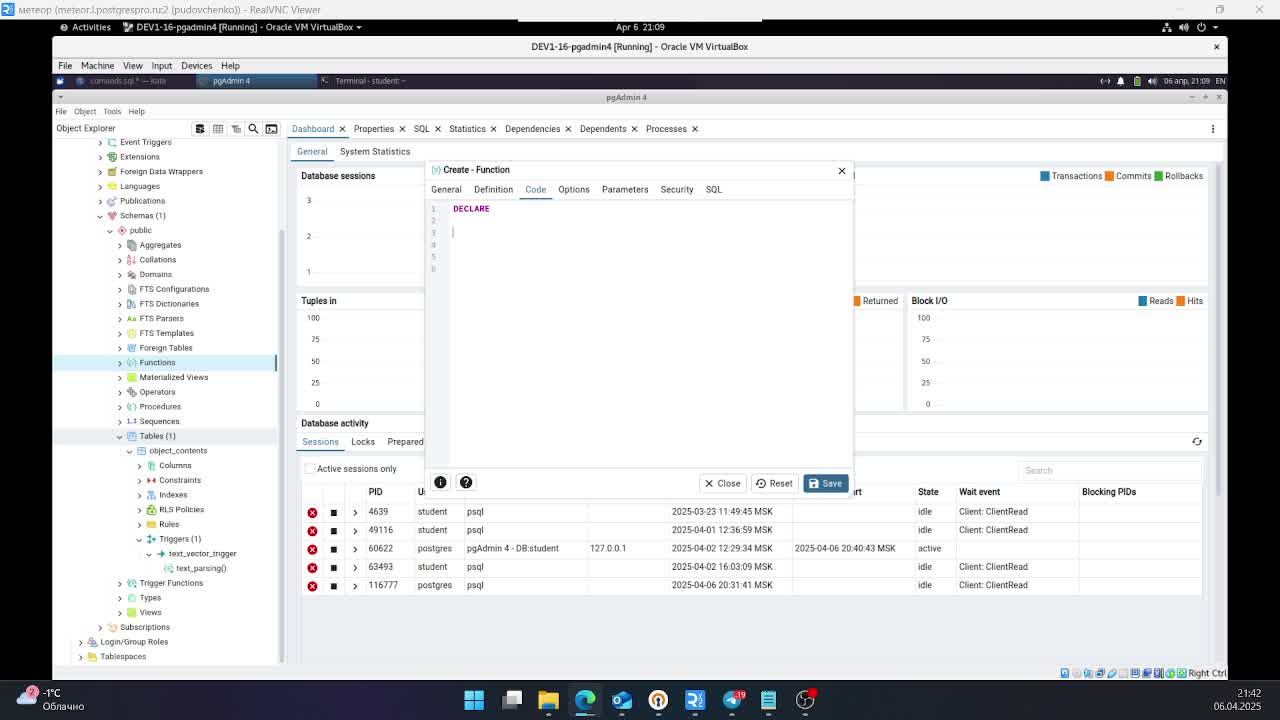Select the text_vector_trigger tree item

[202, 554]
